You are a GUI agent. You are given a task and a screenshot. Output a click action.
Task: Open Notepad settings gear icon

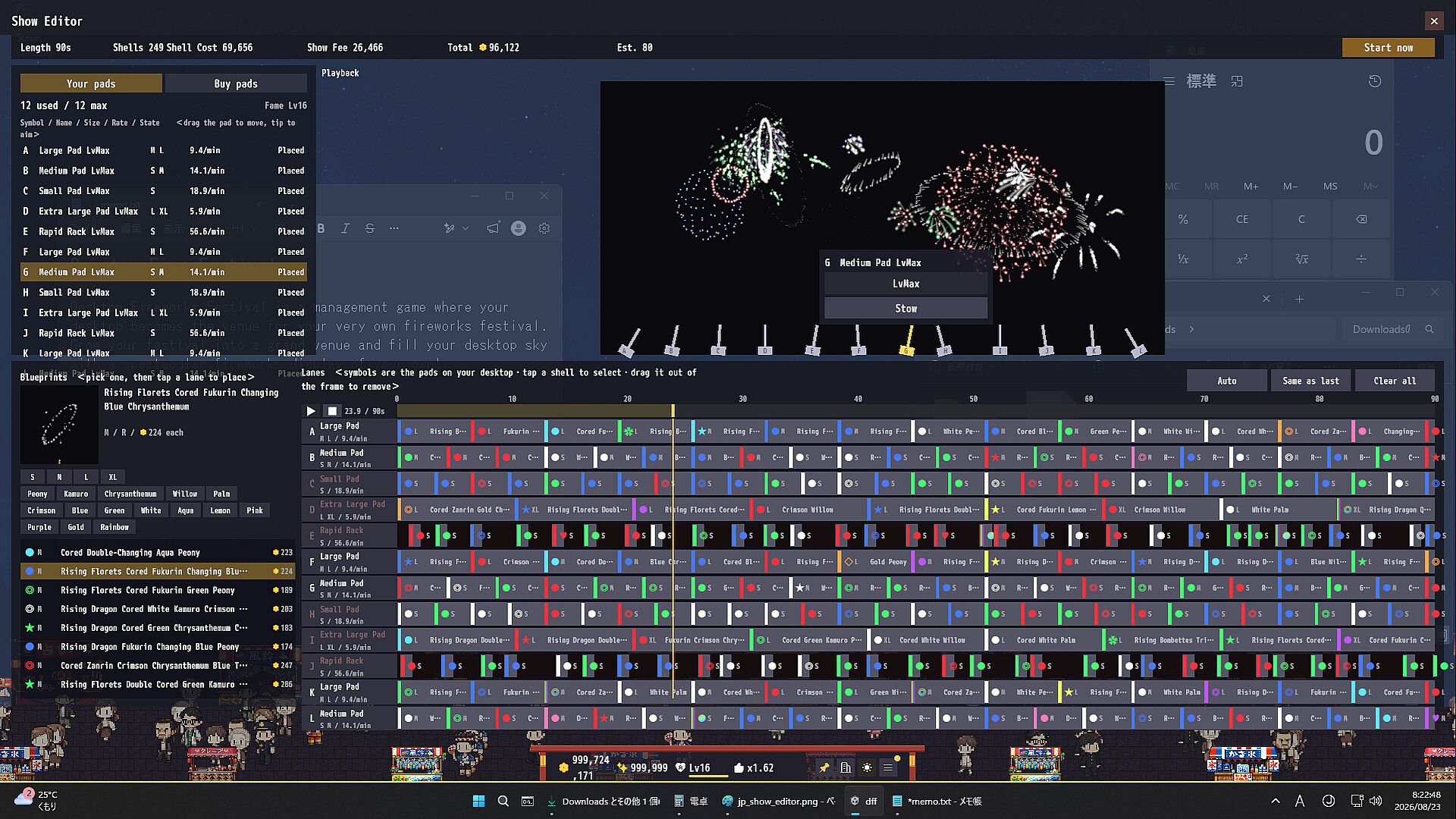click(544, 228)
